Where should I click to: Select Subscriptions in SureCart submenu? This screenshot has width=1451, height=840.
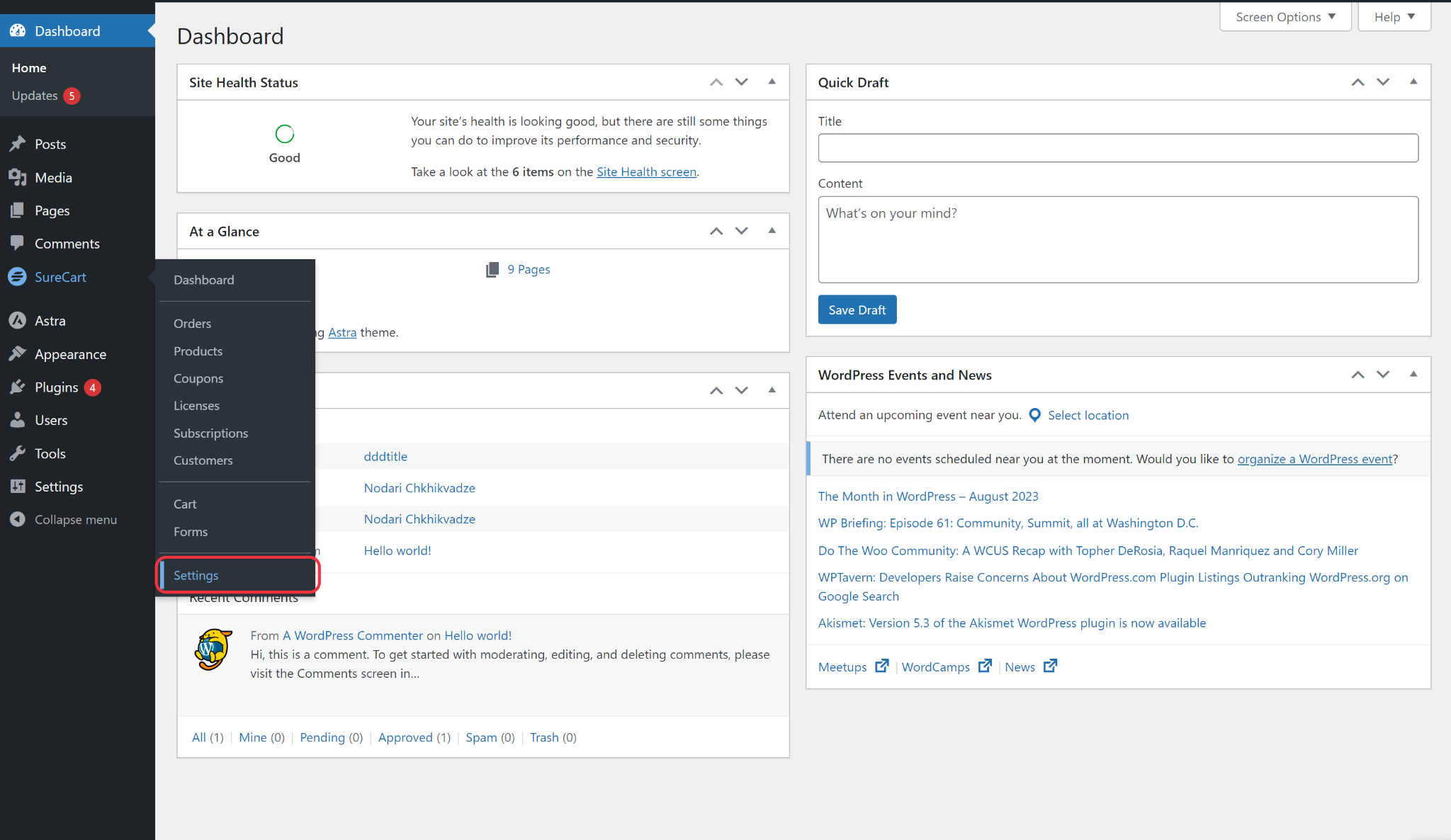coord(210,433)
